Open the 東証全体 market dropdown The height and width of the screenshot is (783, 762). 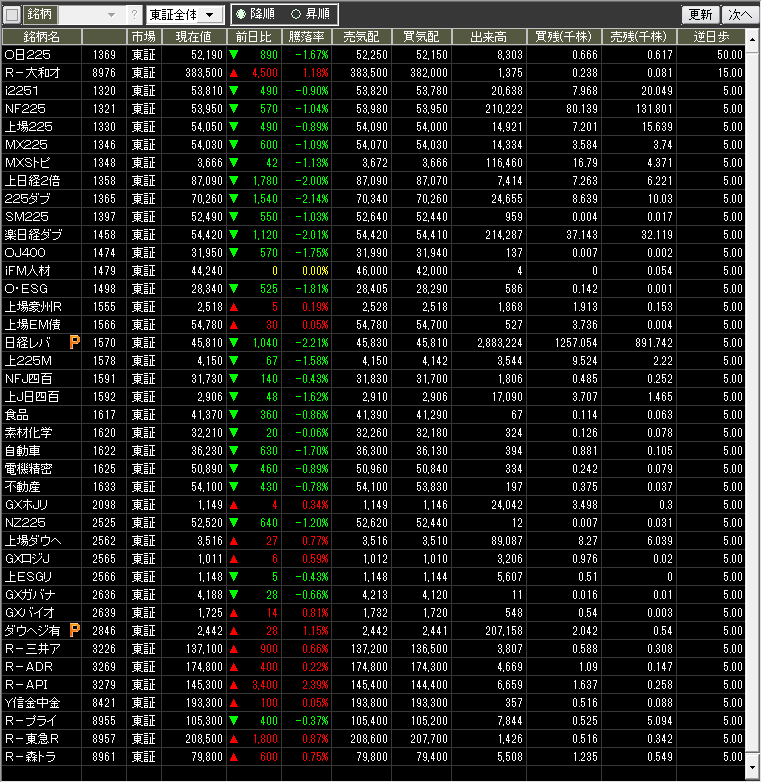click(x=184, y=15)
